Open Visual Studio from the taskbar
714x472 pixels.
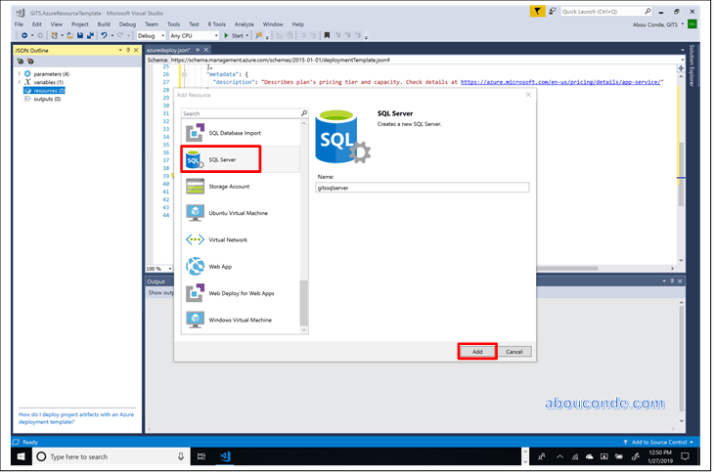[x=226, y=456]
